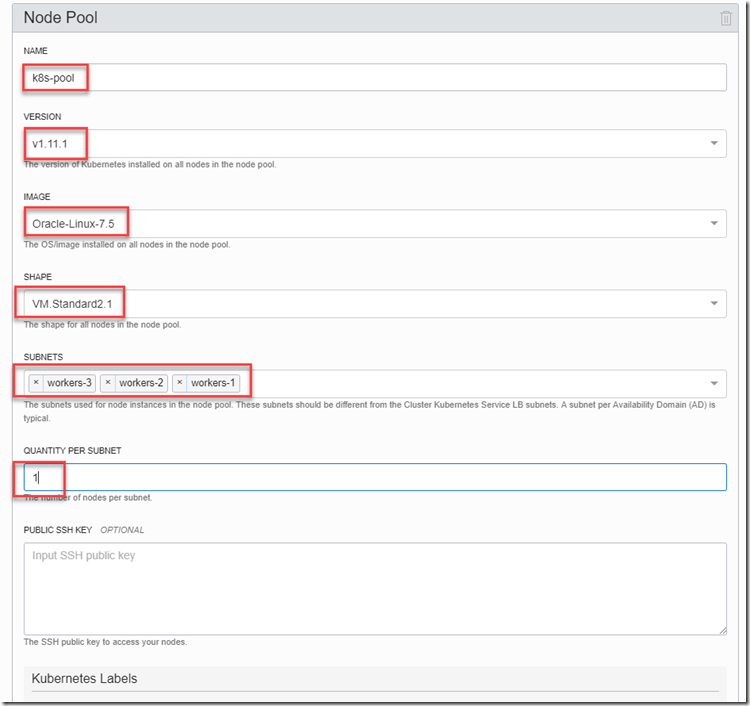Click the workers-2 subnet label

pyautogui.click(x=141, y=383)
